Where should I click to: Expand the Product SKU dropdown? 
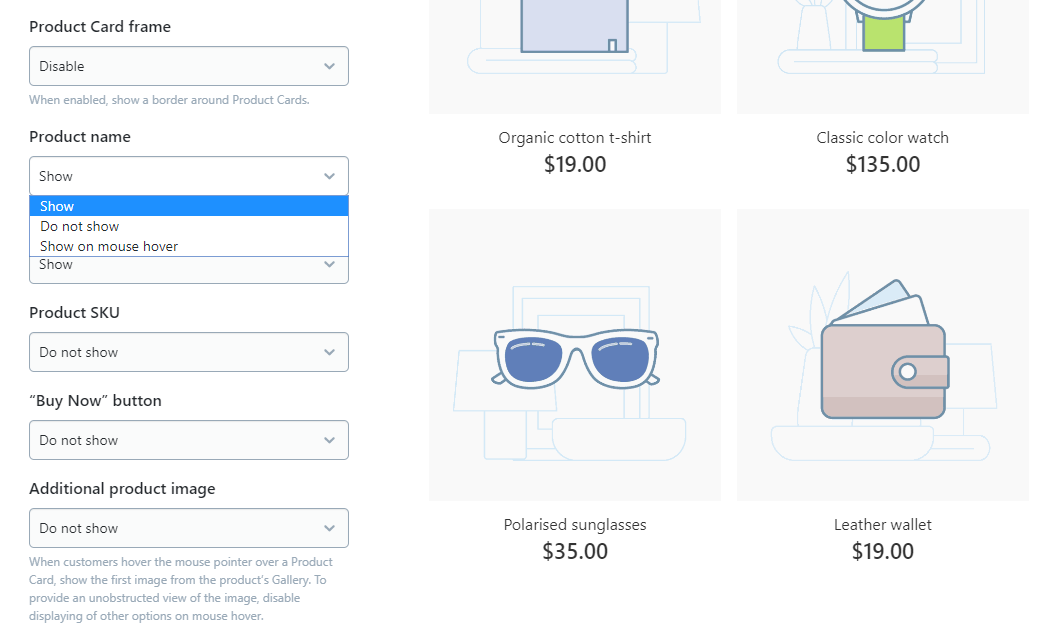coord(188,352)
